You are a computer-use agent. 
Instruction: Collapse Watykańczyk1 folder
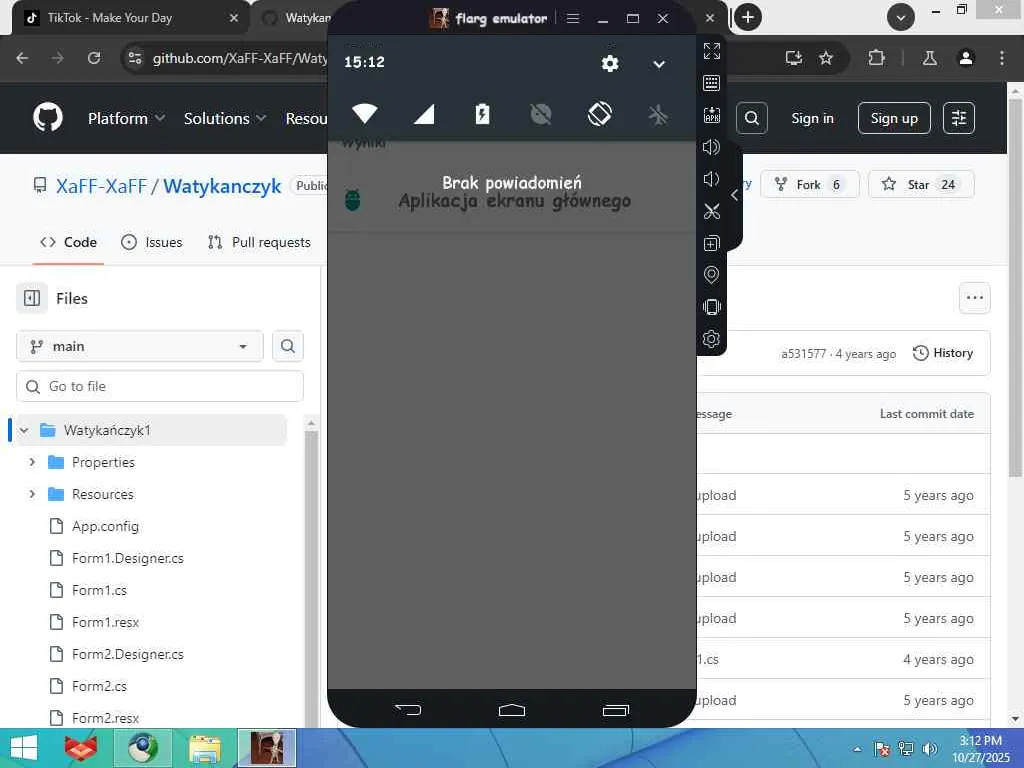pos(24,430)
